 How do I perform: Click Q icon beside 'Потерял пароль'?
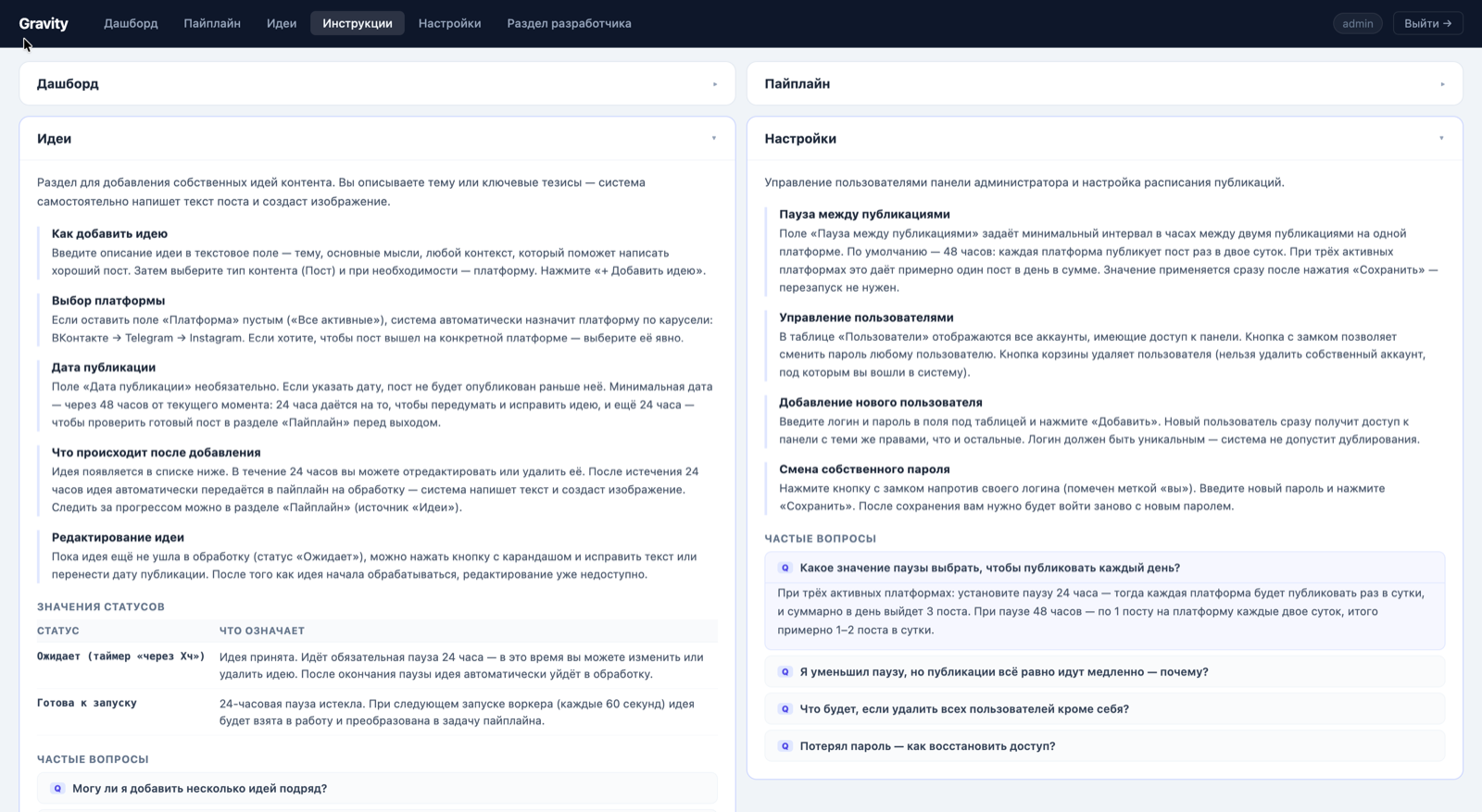785,746
